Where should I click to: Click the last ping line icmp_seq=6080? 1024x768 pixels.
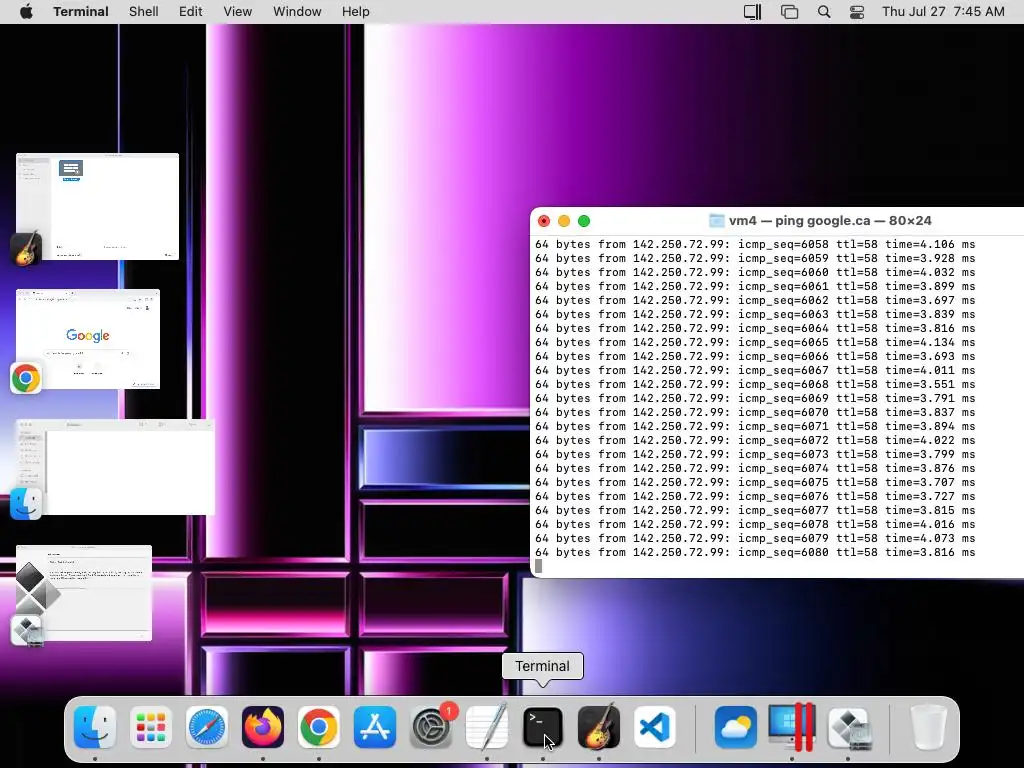[755, 552]
